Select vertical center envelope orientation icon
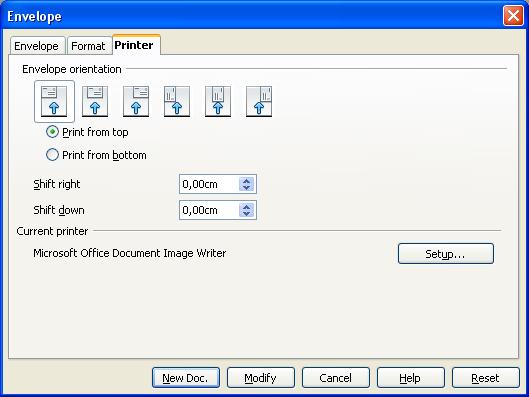Screen dimensions: 529x397 [x=218, y=101]
